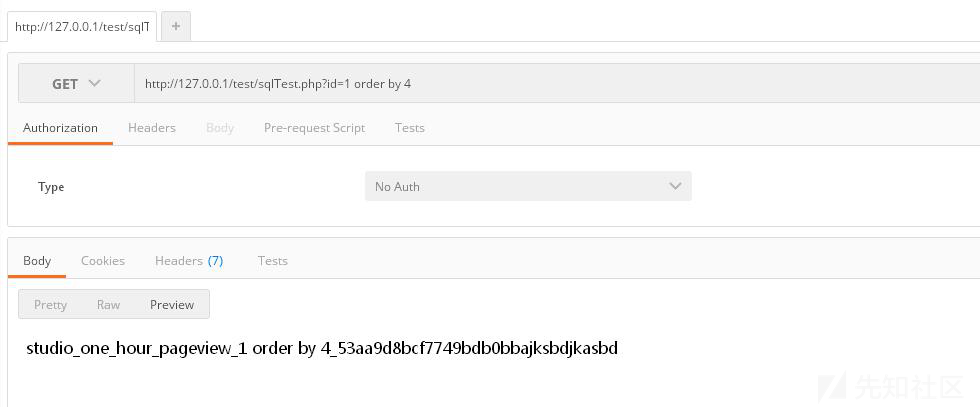The height and width of the screenshot is (407, 980).
Task: Open the response Tests tab
Action: click(272, 261)
